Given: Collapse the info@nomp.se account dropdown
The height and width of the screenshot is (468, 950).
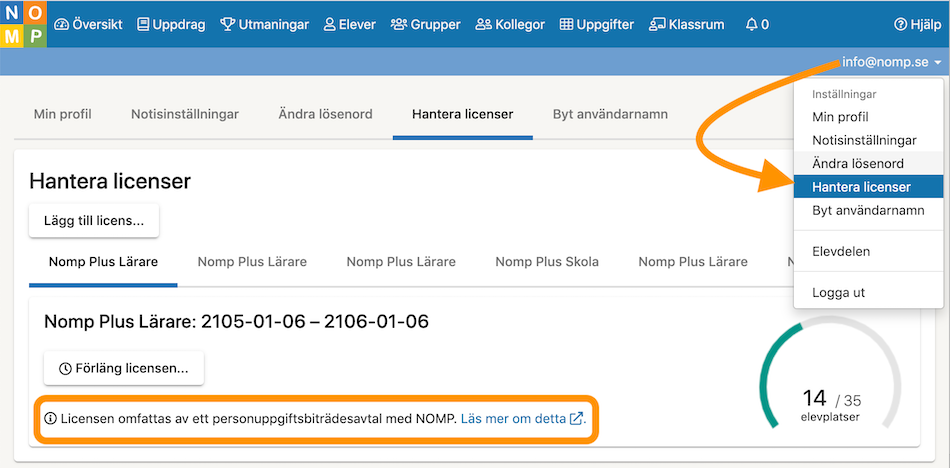Looking at the screenshot, I should pyautogui.click(x=891, y=62).
